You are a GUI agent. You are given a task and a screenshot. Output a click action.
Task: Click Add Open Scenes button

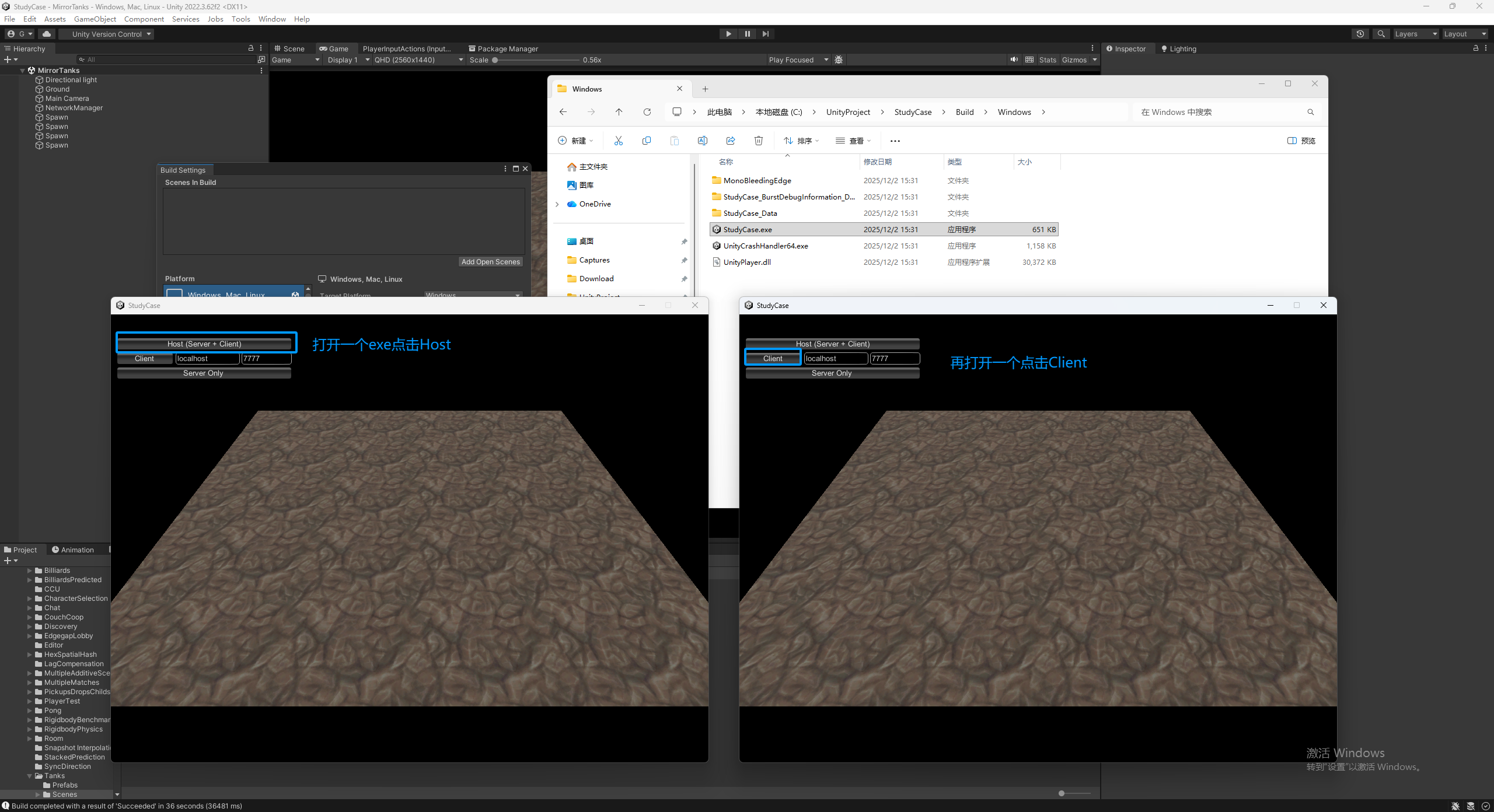pyautogui.click(x=490, y=262)
